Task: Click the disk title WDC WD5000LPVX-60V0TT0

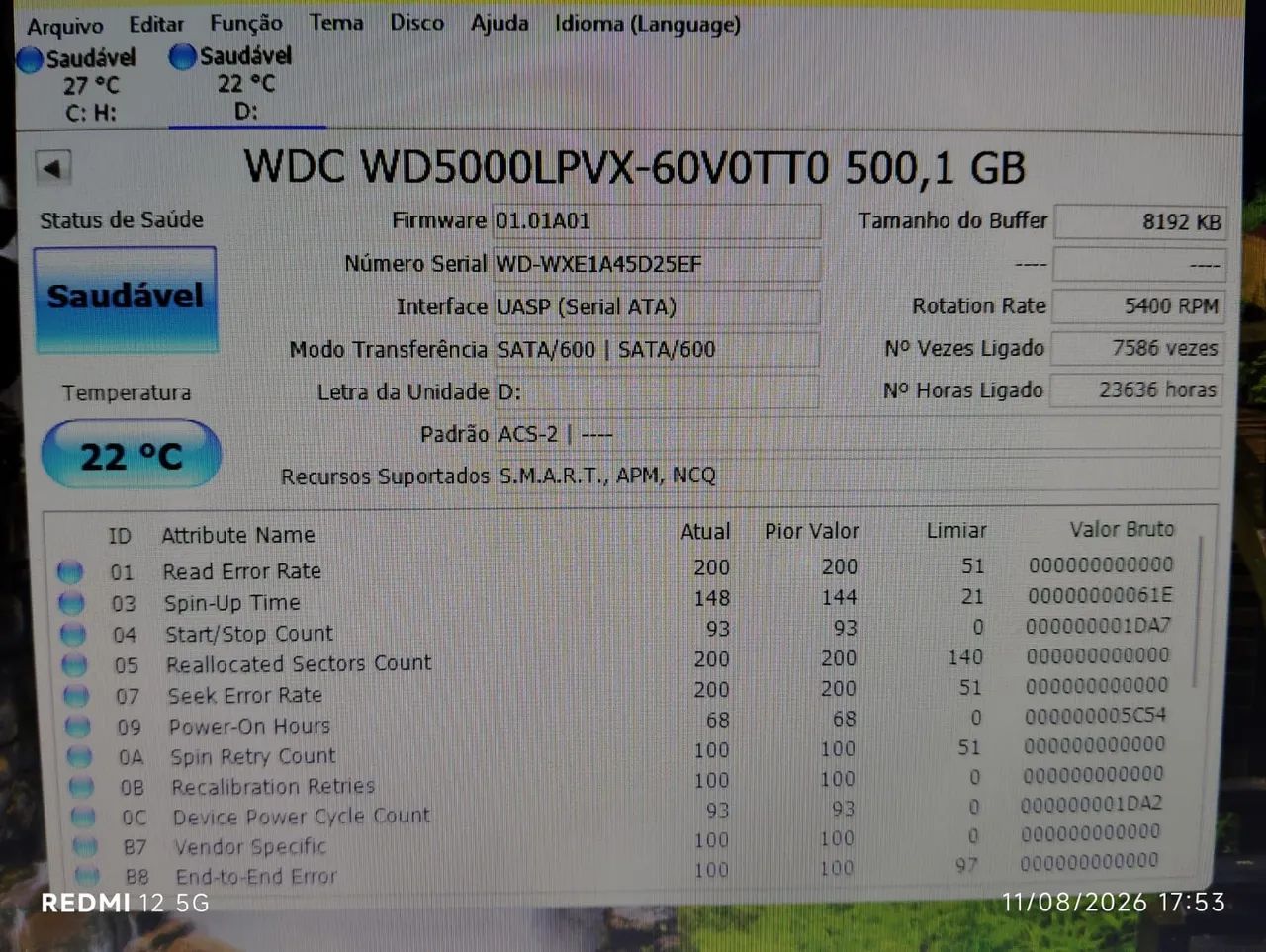Action: pos(537,167)
